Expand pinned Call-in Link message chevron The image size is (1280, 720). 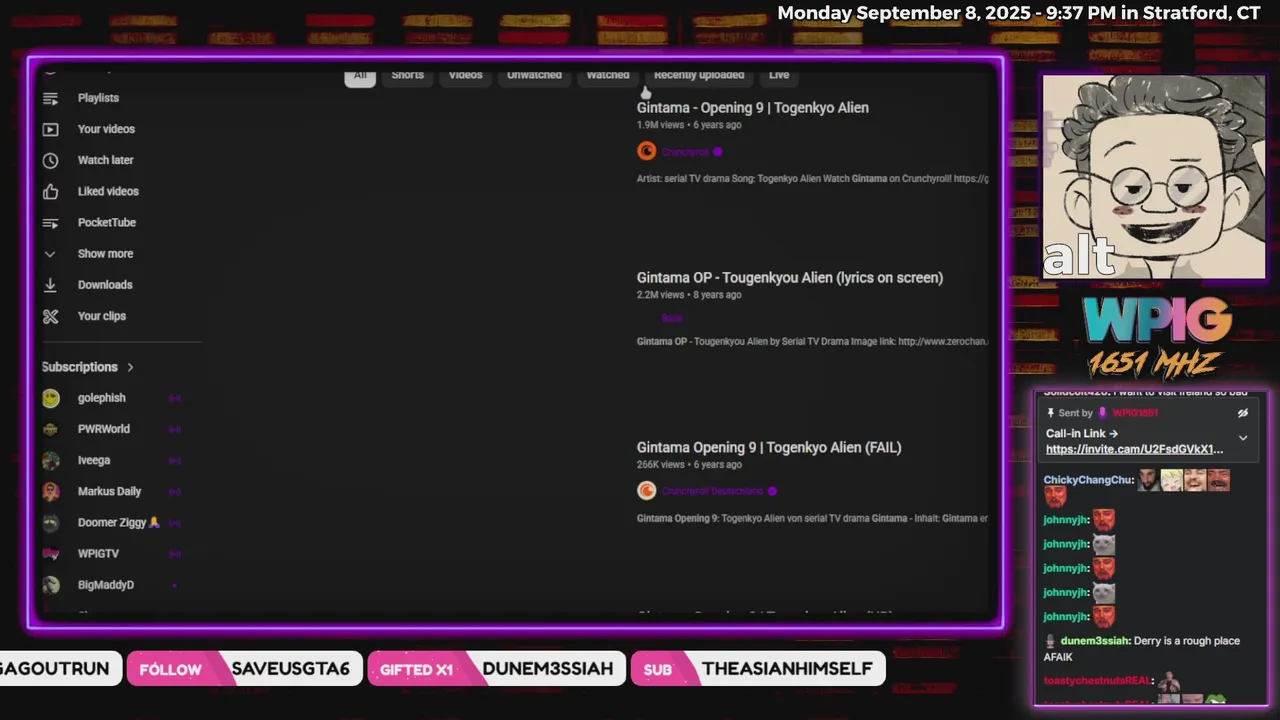pos(1243,438)
